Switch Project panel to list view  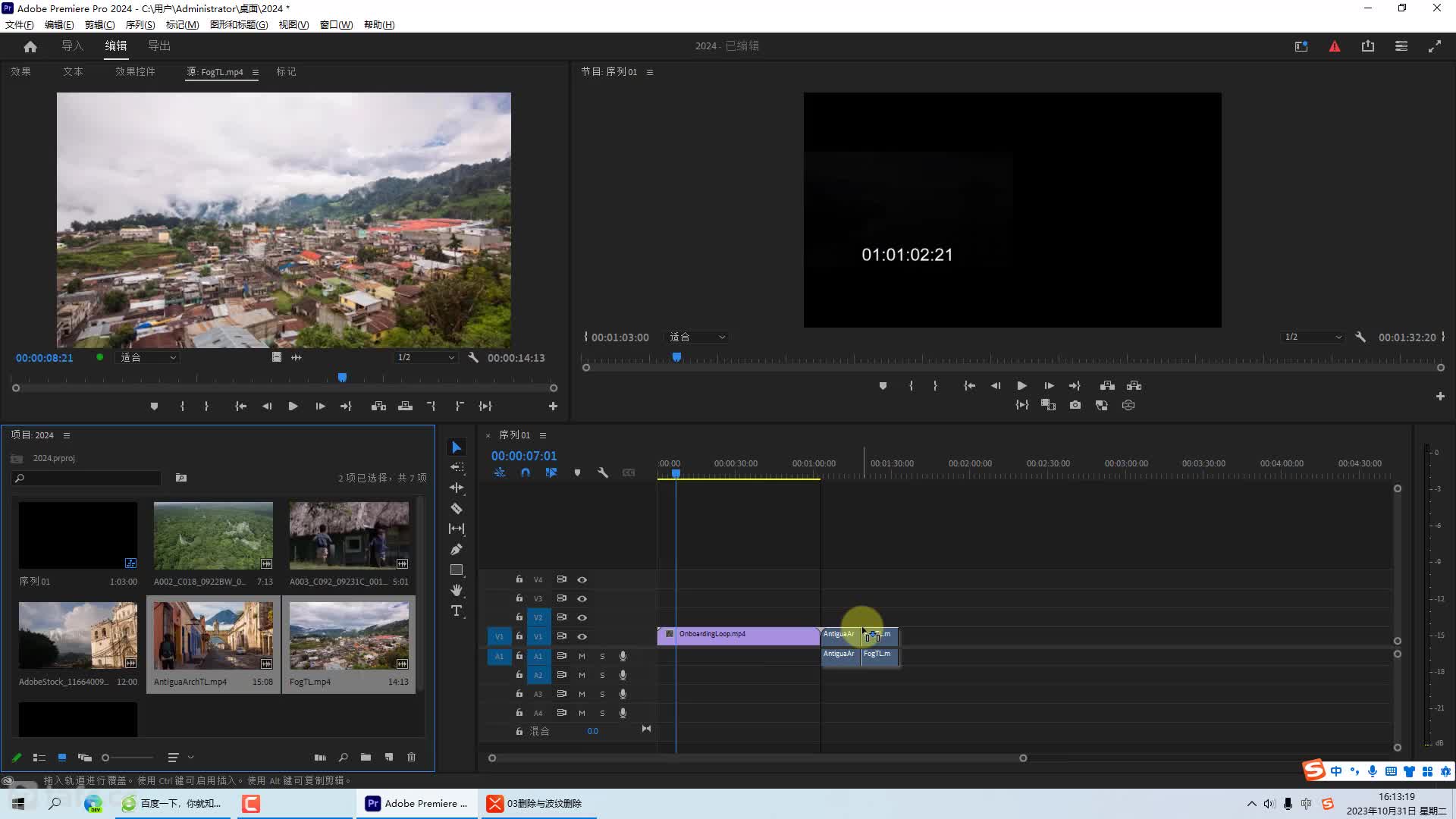tap(39, 757)
